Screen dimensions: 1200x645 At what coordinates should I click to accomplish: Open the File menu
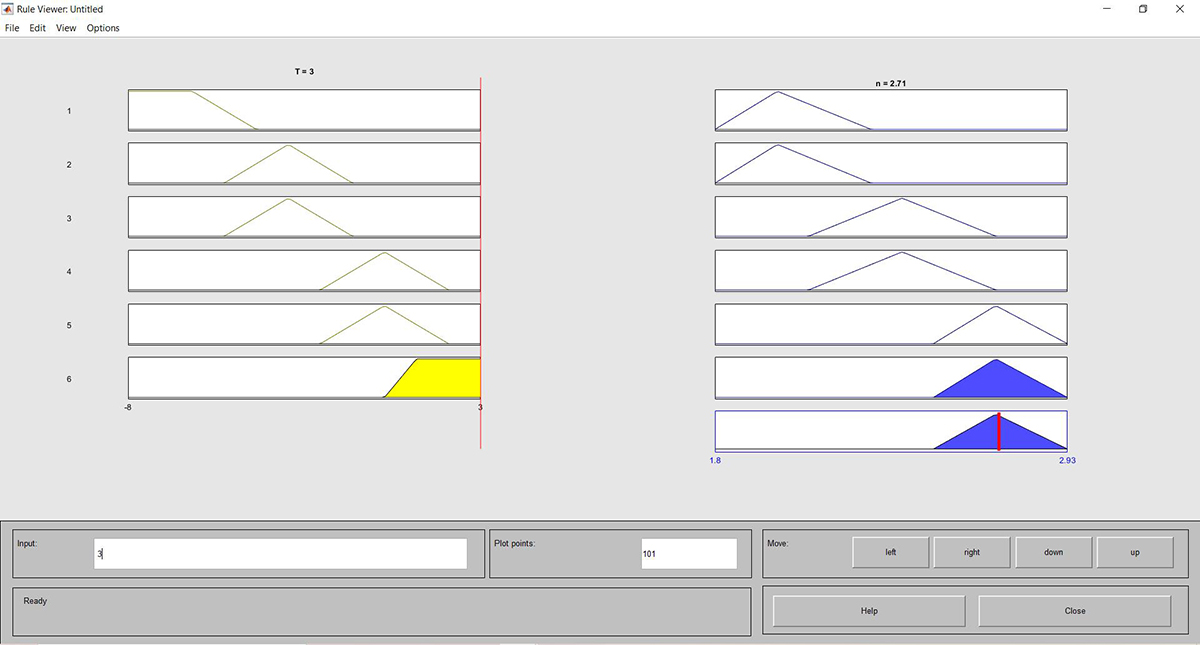pos(12,28)
